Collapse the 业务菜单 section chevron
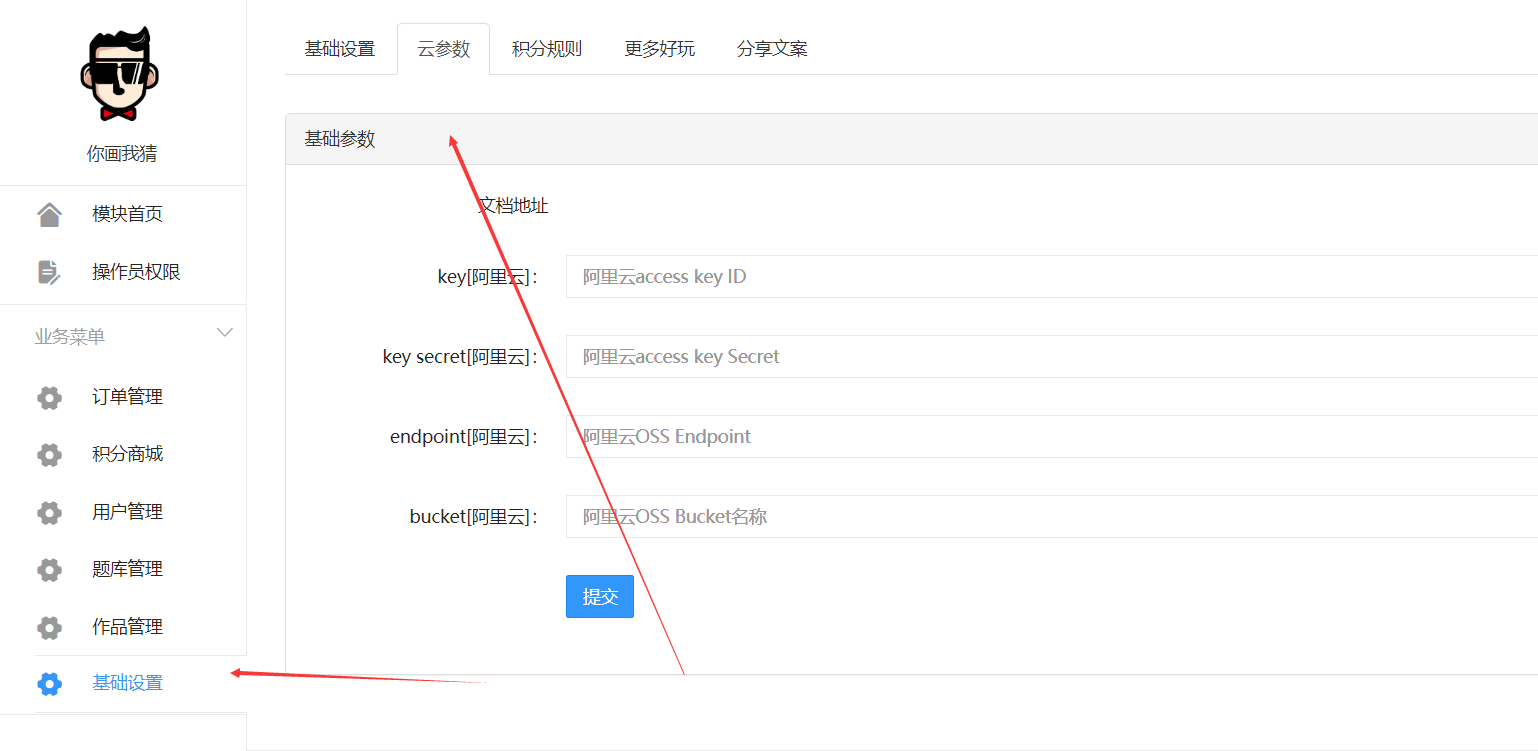The height and width of the screenshot is (751, 1538). pyautogui.click(x=225, y=333)
